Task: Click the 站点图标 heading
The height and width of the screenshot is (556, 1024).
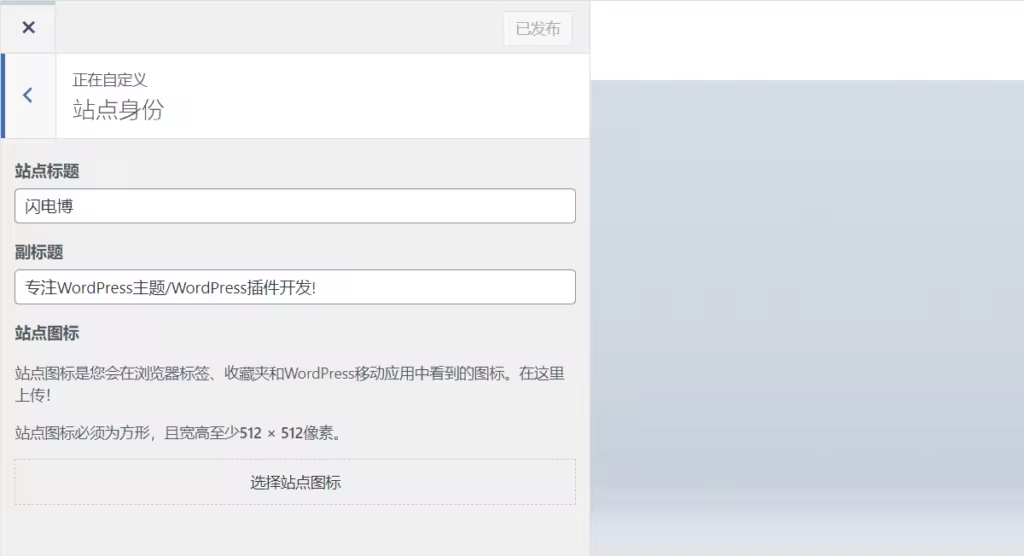Action: [47, 333]
